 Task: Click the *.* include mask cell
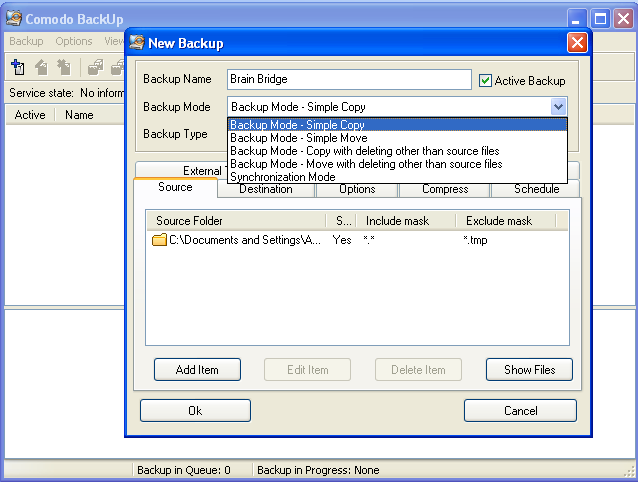(369, 240)
